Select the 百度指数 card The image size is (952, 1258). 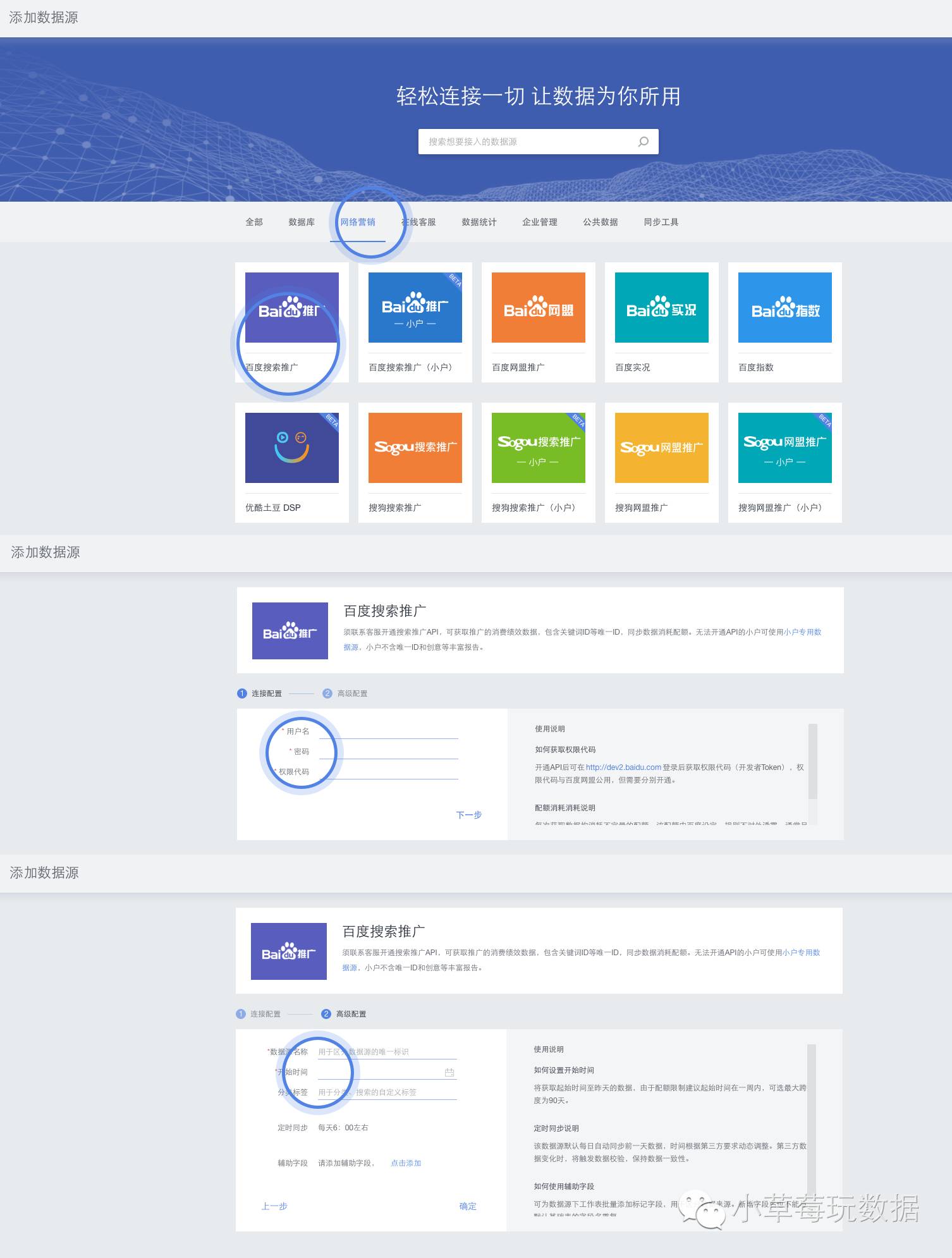pyautogui.click(x=785, y=322)
